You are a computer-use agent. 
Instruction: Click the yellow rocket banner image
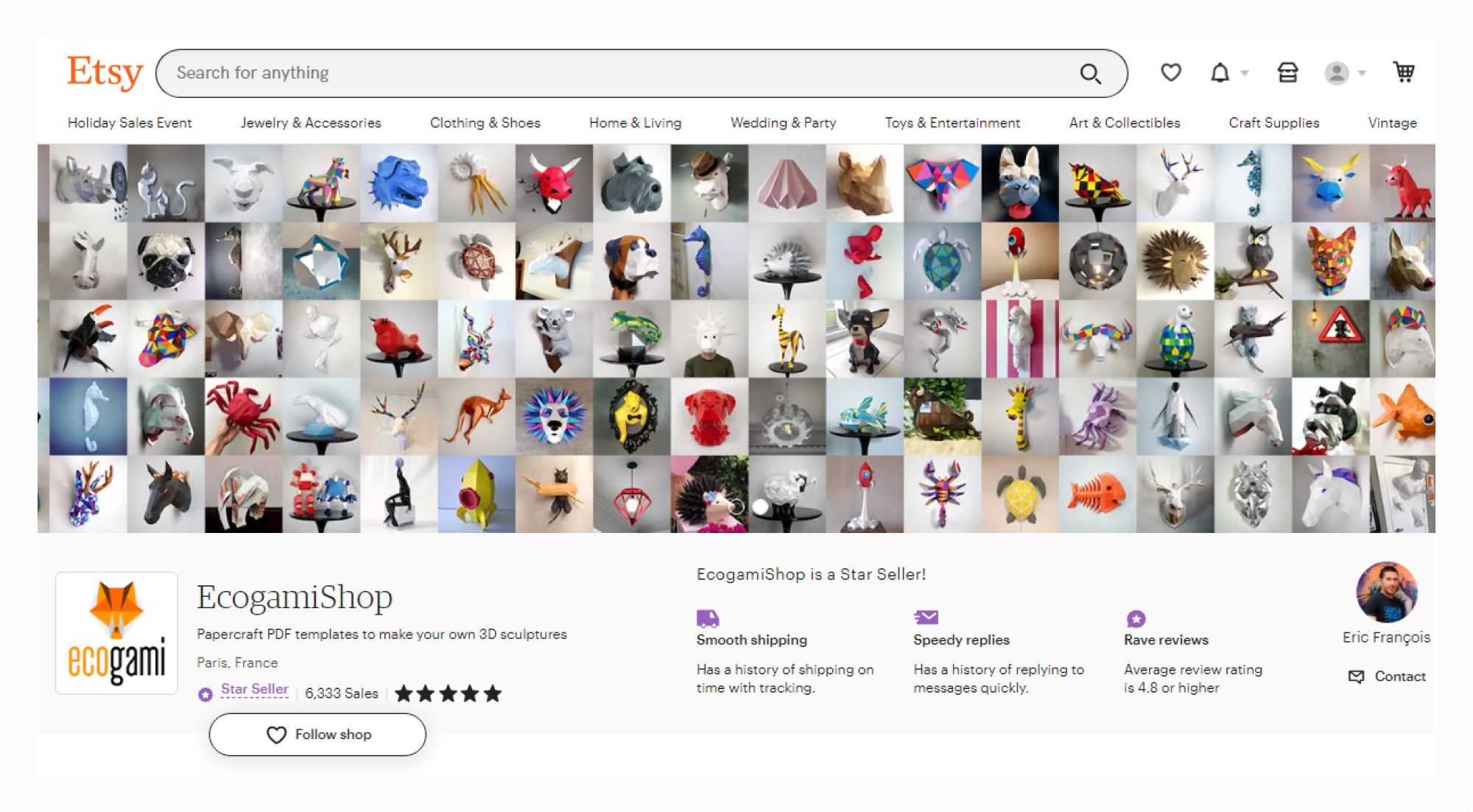(x=477, y=494)
